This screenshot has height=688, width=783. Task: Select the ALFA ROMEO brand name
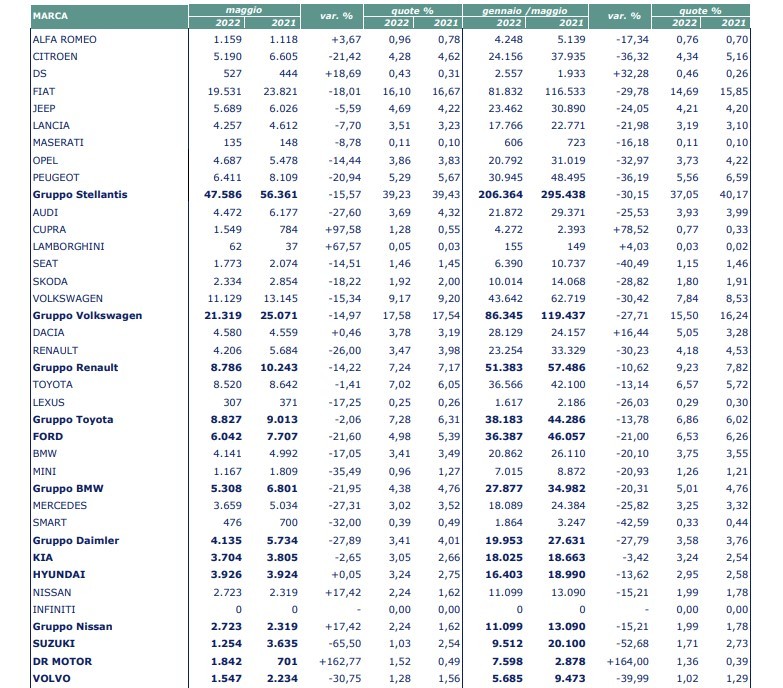tap(64, 39)
